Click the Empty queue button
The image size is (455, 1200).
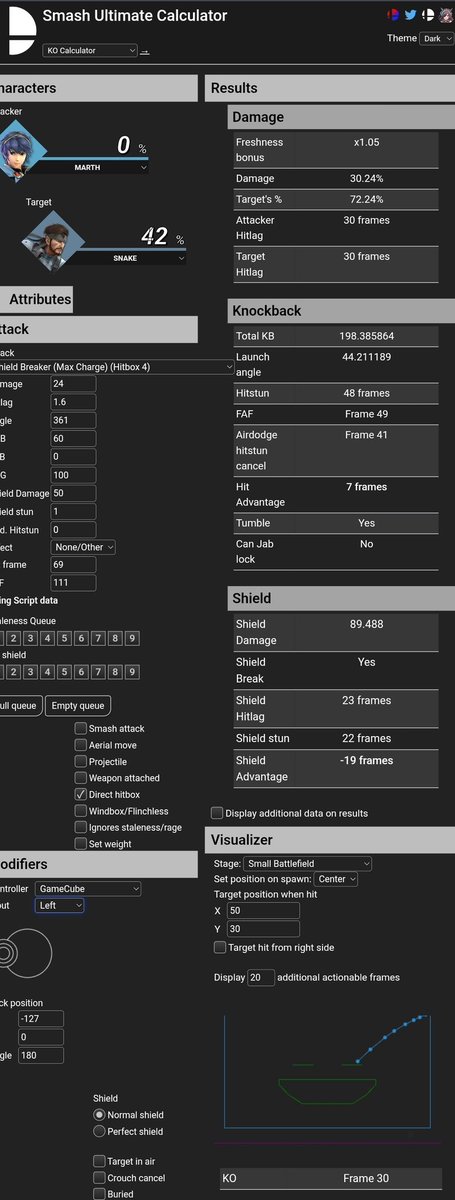[78, 706]
